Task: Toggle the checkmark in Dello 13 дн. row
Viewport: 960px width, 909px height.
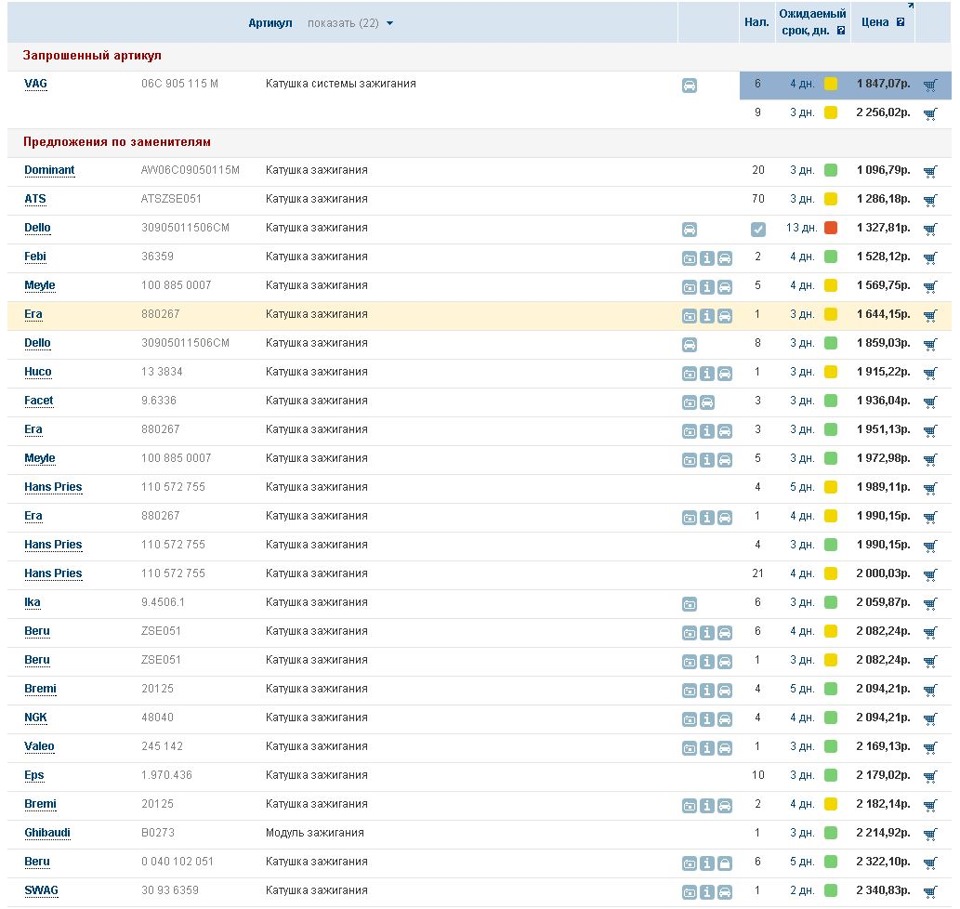Action: coord(758,230)
